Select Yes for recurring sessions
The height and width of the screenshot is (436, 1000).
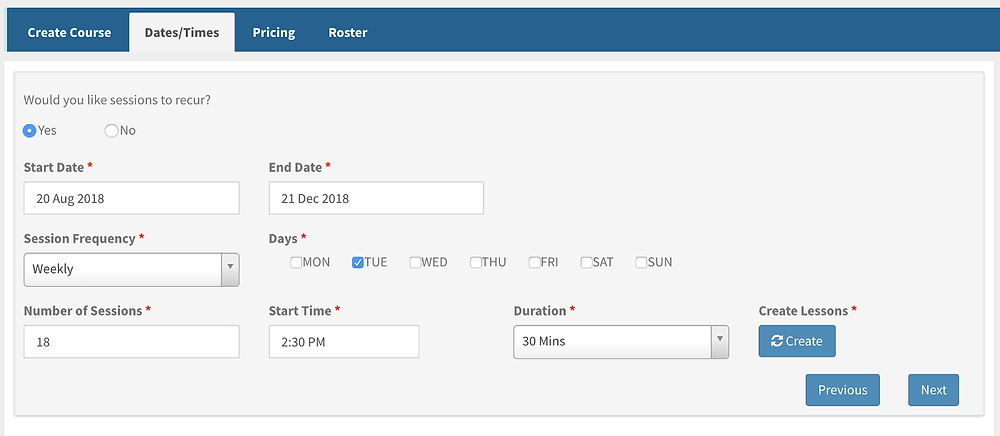coord(29,131)
